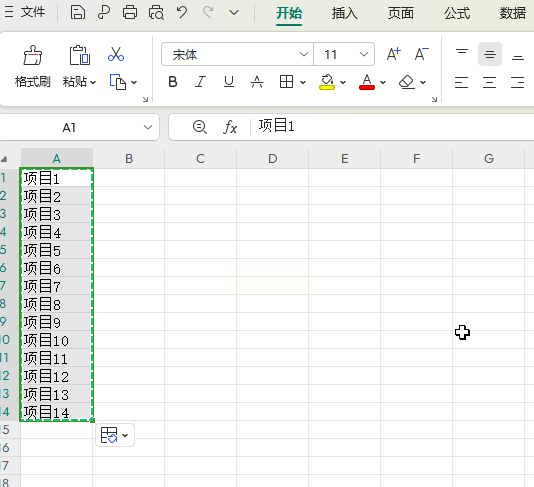Open the font name dropdown 宋体

237,54
